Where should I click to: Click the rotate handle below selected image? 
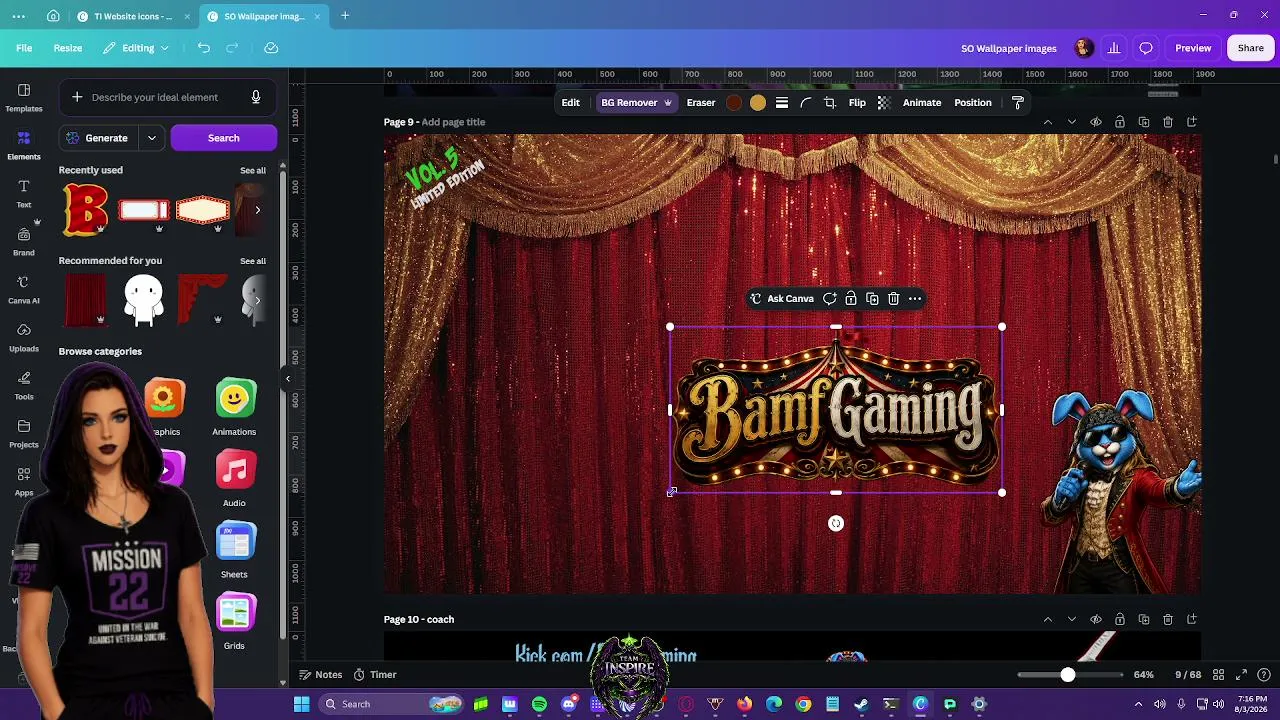pyautogui.click(x=836, y=523)
